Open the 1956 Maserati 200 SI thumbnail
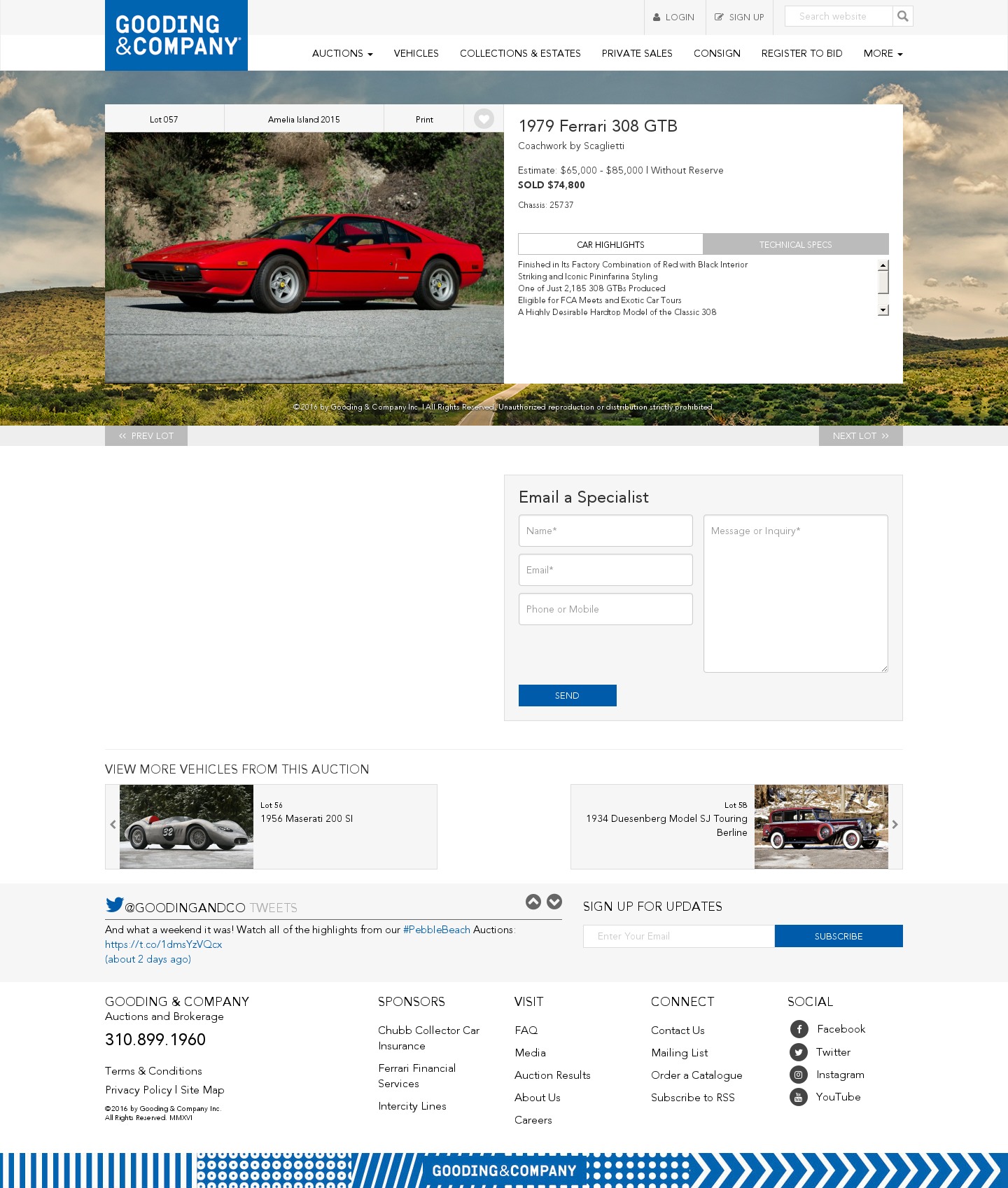 click(x=186, y=827)
